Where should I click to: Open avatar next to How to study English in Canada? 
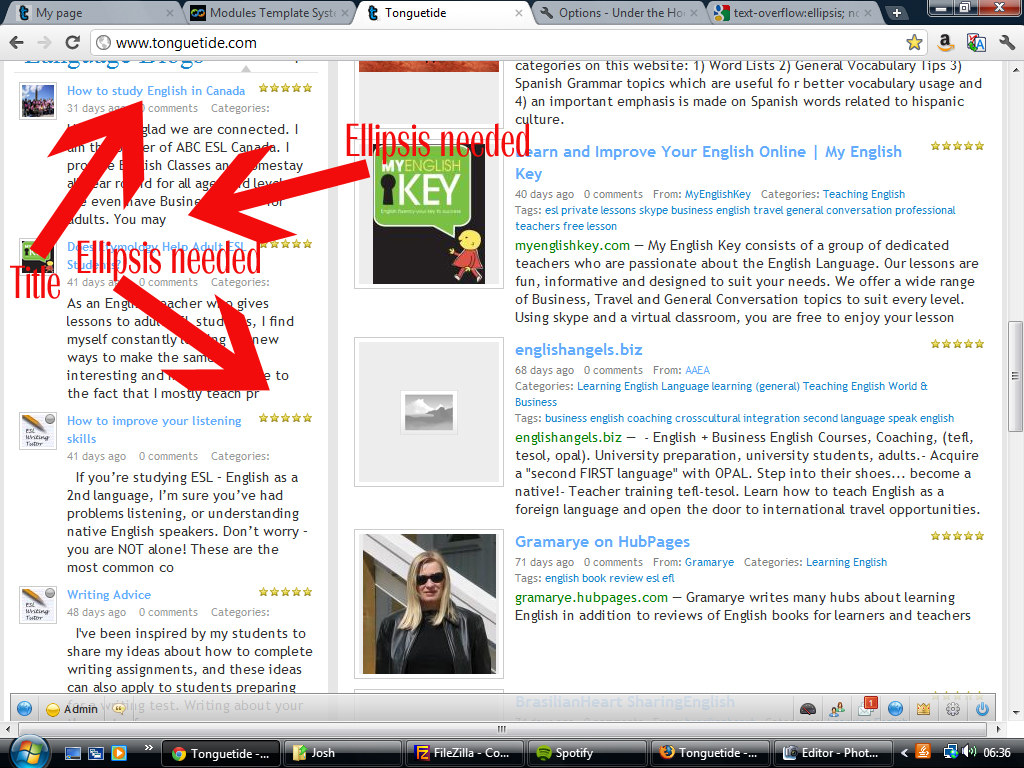(x=38, y=101)
